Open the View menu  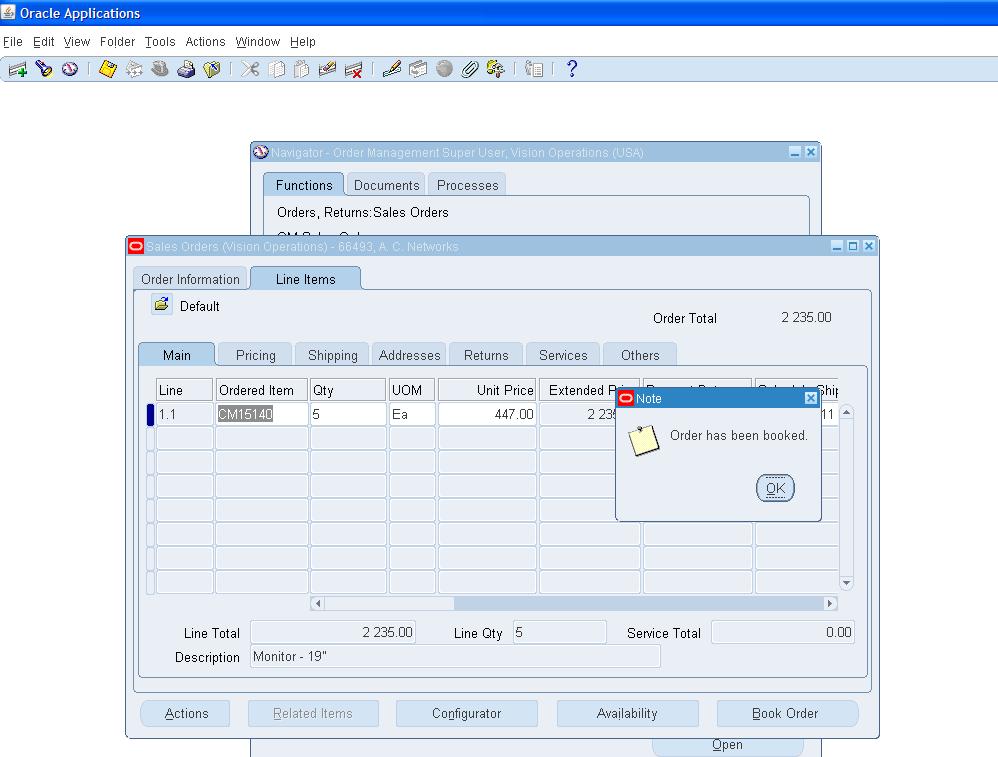pos(76,42)
